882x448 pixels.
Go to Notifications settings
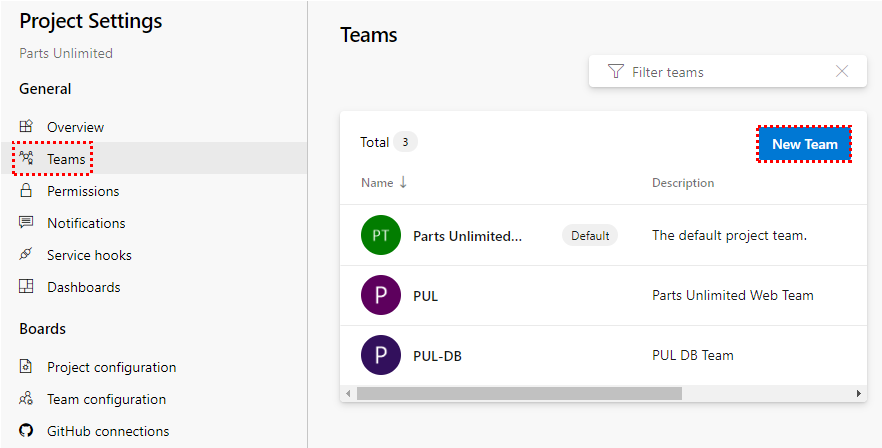tap(86, 223)
